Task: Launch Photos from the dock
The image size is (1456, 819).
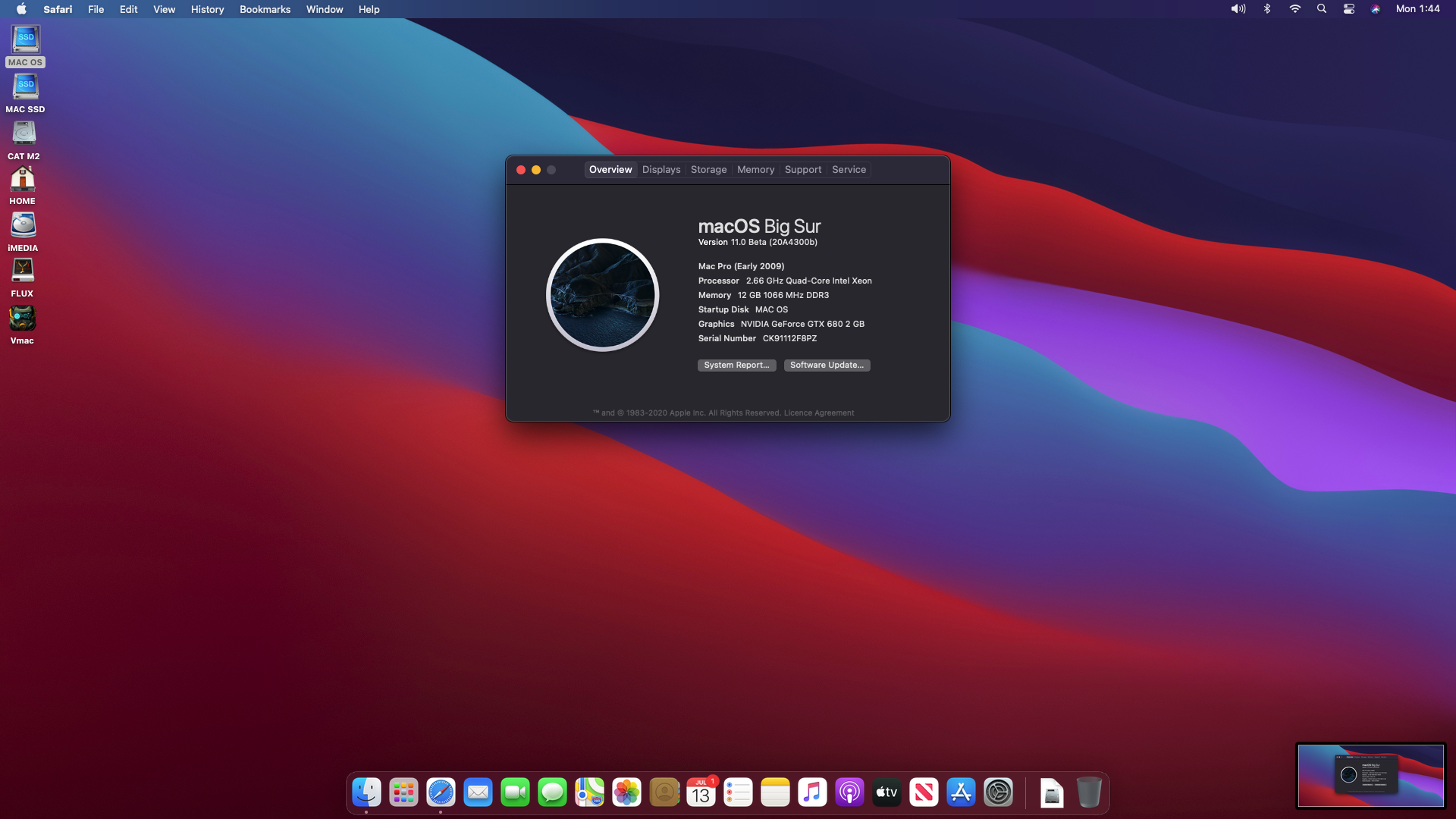Action: click(626, 792)
